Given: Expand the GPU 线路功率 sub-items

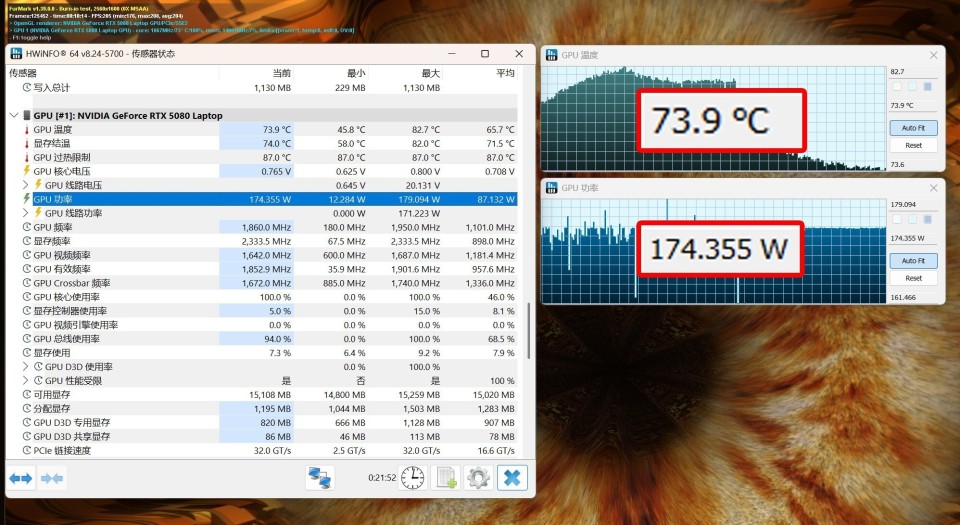Looking at the screenshot, I should 26,213.
